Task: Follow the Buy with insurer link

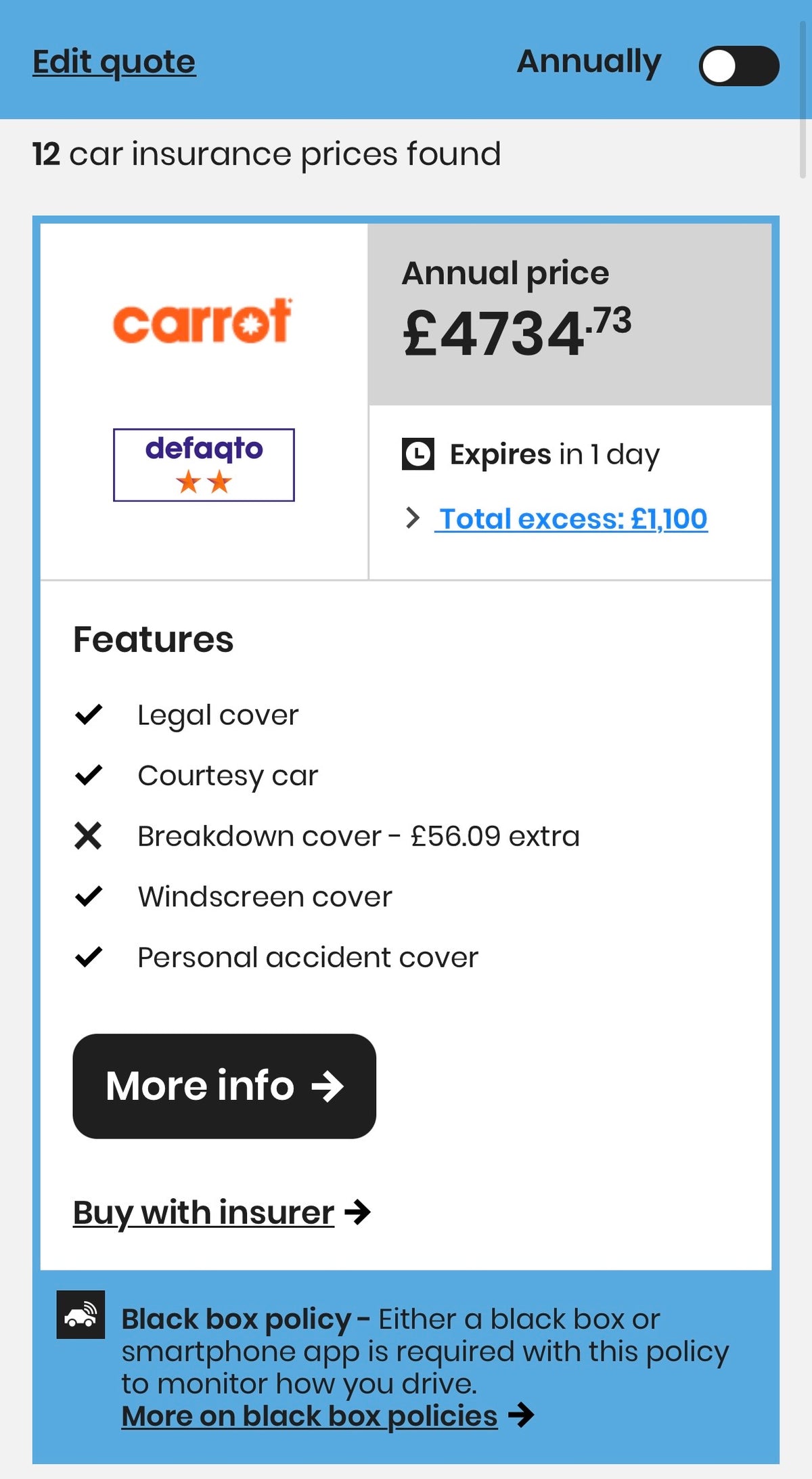Action: (204, 1212)
